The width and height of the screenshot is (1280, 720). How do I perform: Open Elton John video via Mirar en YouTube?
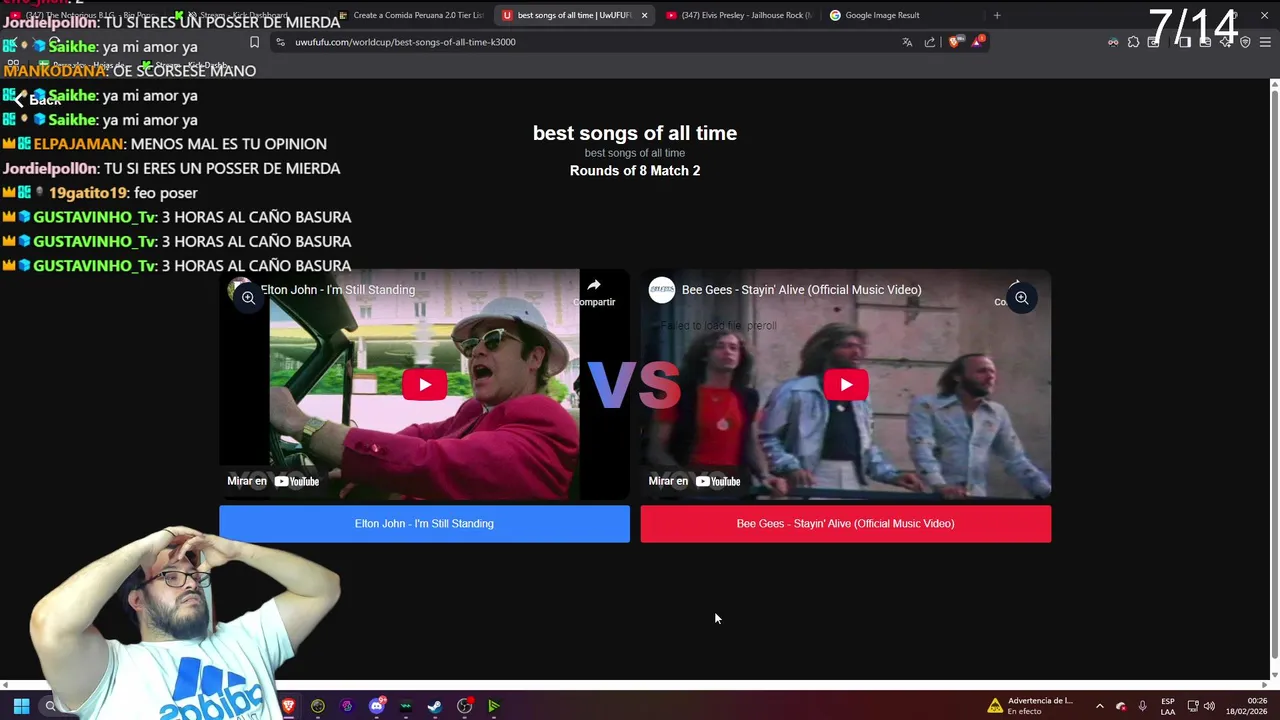click(x=273, y=481)
